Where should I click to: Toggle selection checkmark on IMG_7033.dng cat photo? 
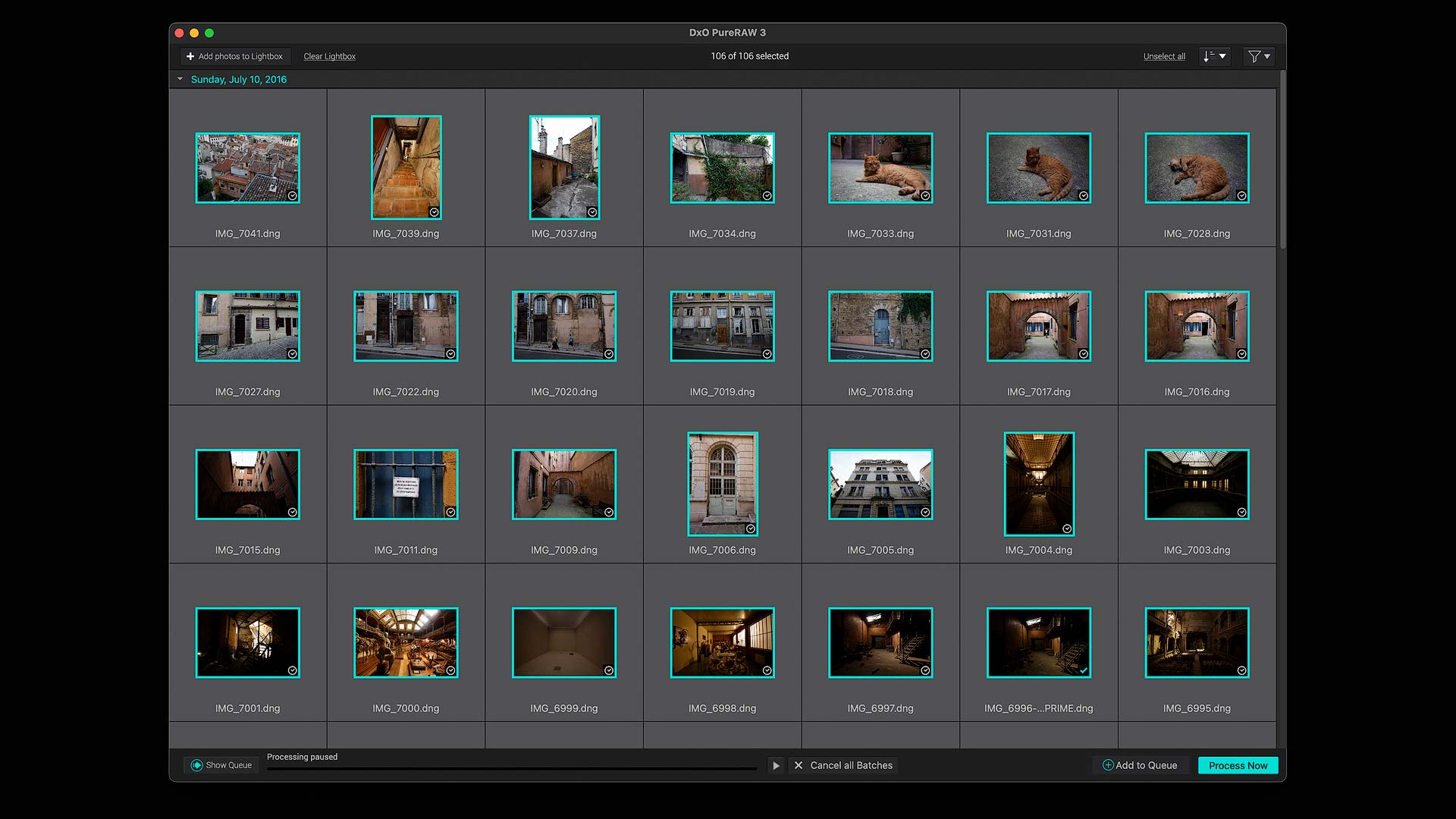click(925, 196)
